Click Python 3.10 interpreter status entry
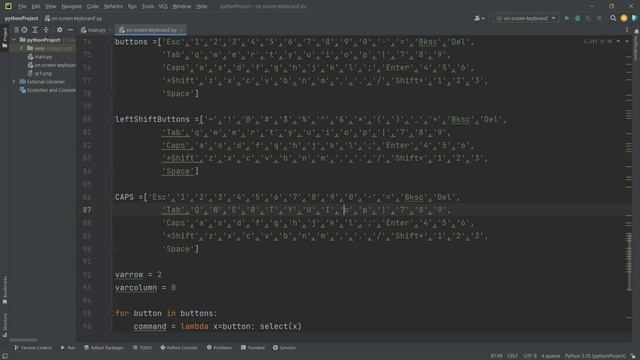The height and width of the screenshot is (360, 640). pos(596,356)
